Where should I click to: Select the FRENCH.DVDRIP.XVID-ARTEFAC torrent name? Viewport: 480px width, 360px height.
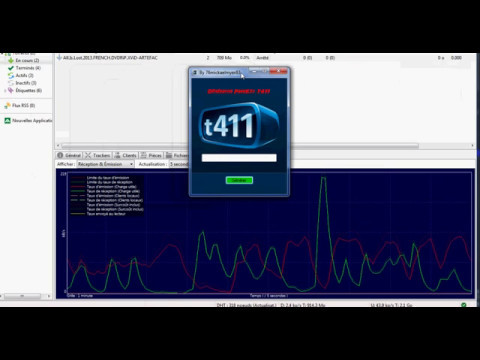pos(110,58)
